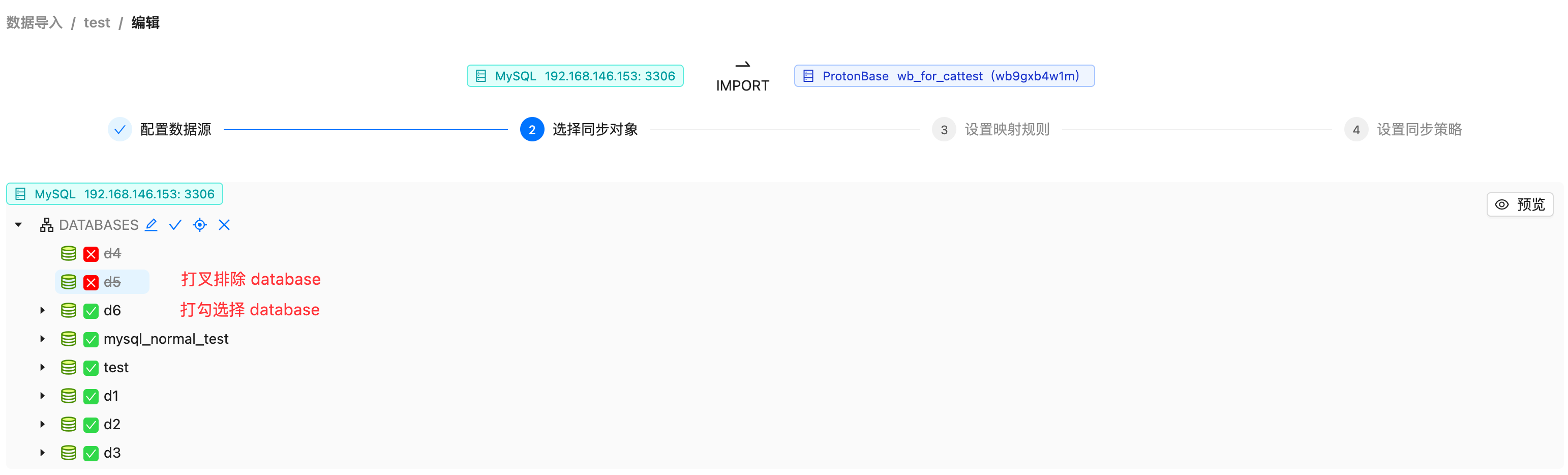Open step 4 设置同步策略
This screenshot has width=1568, height=475.
click(x=1403, y=129)
